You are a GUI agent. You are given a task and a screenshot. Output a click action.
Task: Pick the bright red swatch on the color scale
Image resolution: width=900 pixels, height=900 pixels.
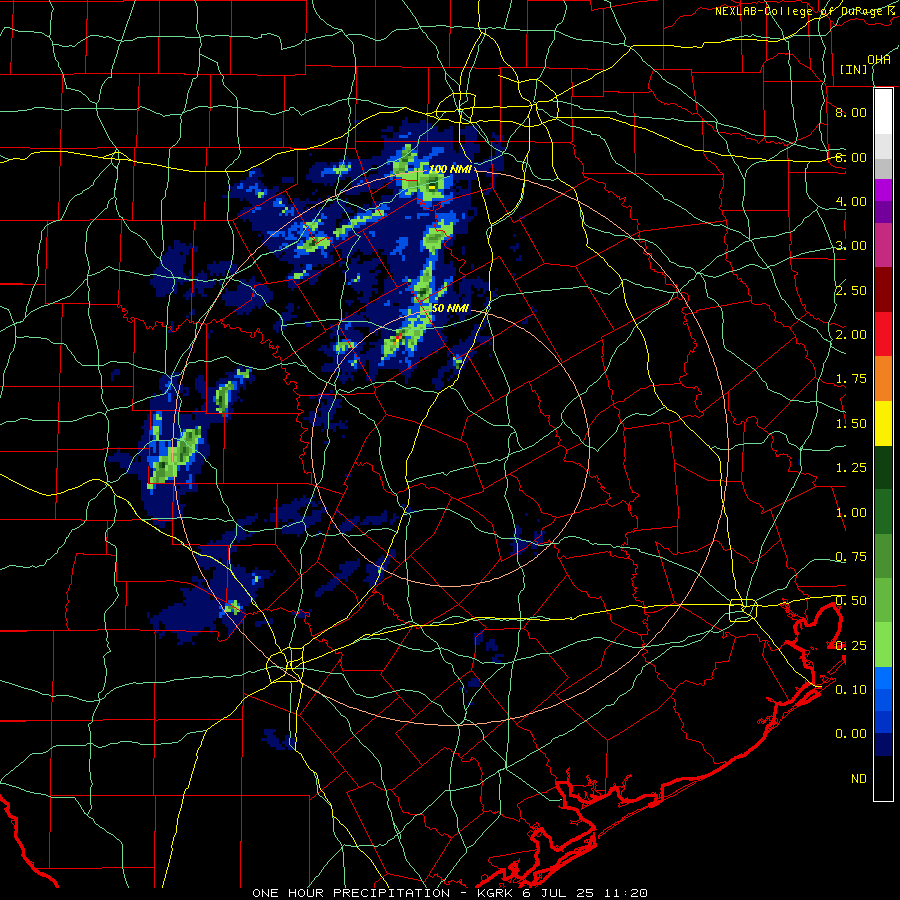click(x=883, y=334)
